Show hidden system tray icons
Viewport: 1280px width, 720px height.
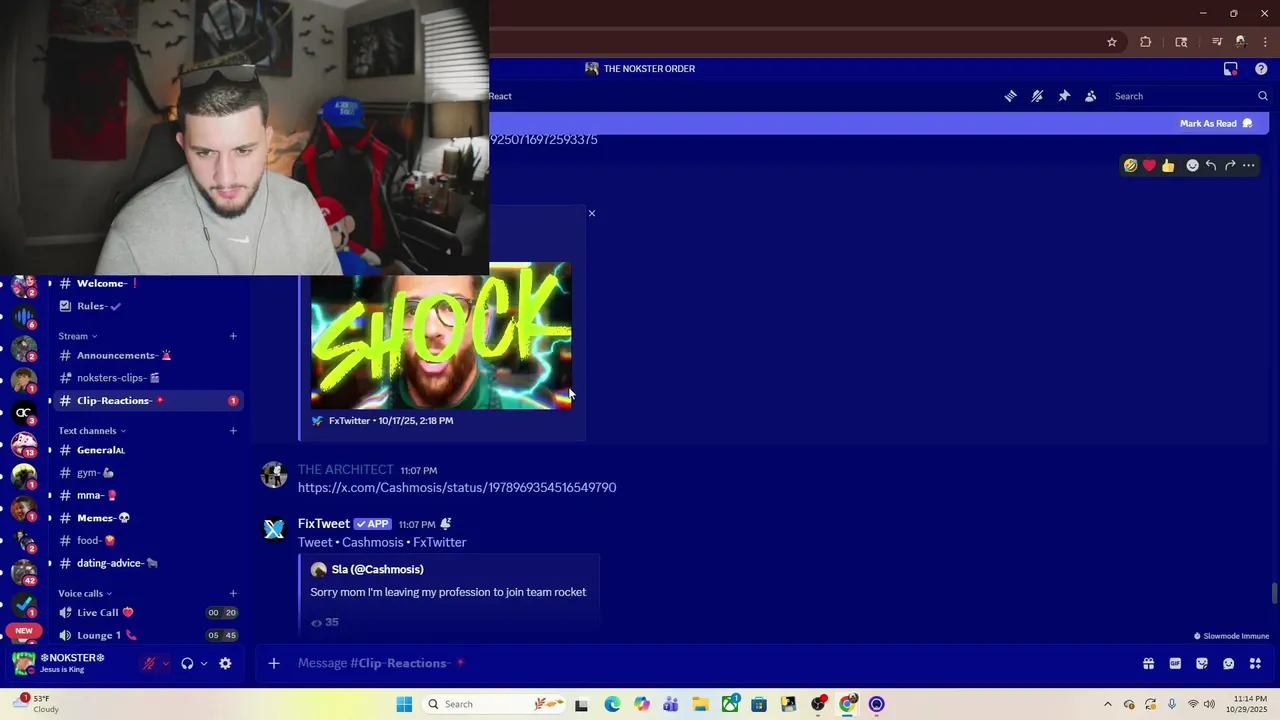click(x=1107, y=704)
